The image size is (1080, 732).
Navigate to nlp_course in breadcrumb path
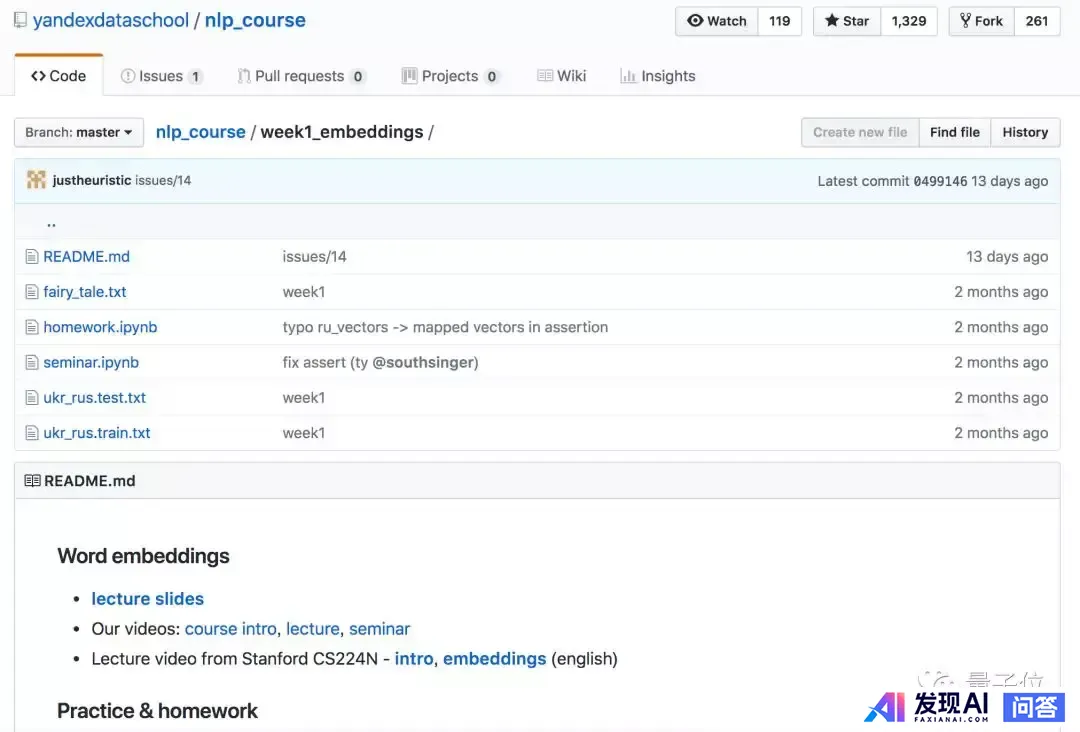coord(200,132)
